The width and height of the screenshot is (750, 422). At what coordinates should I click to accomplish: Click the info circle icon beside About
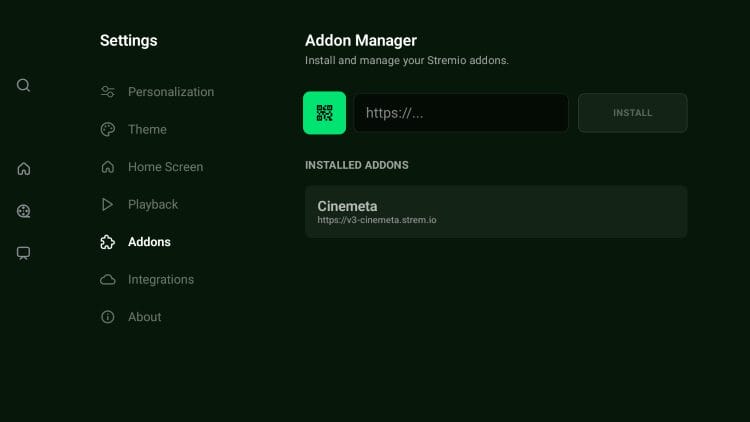[x=108, y=317]
